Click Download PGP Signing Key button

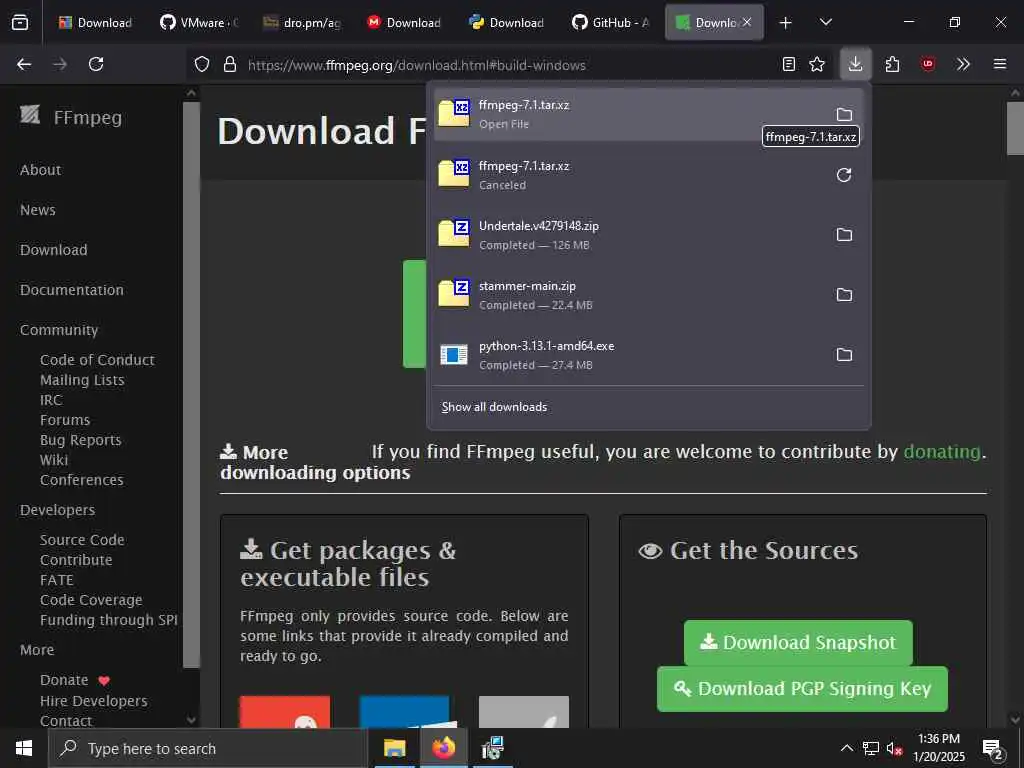802,689
